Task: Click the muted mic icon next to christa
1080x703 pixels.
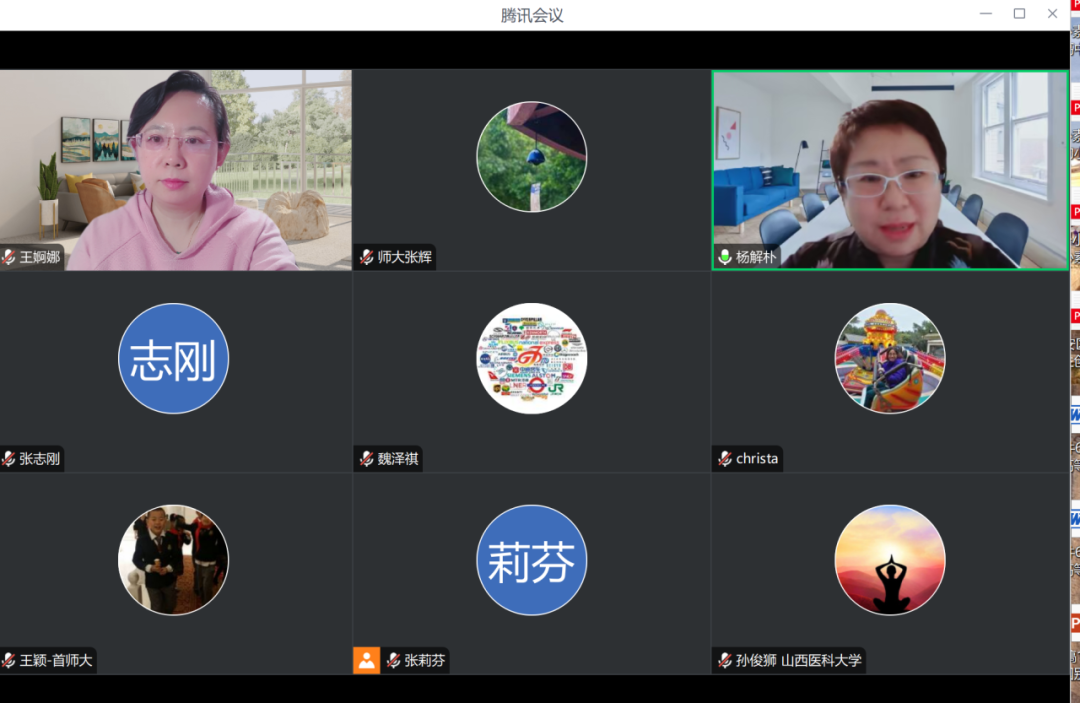Action: point(725,459)
